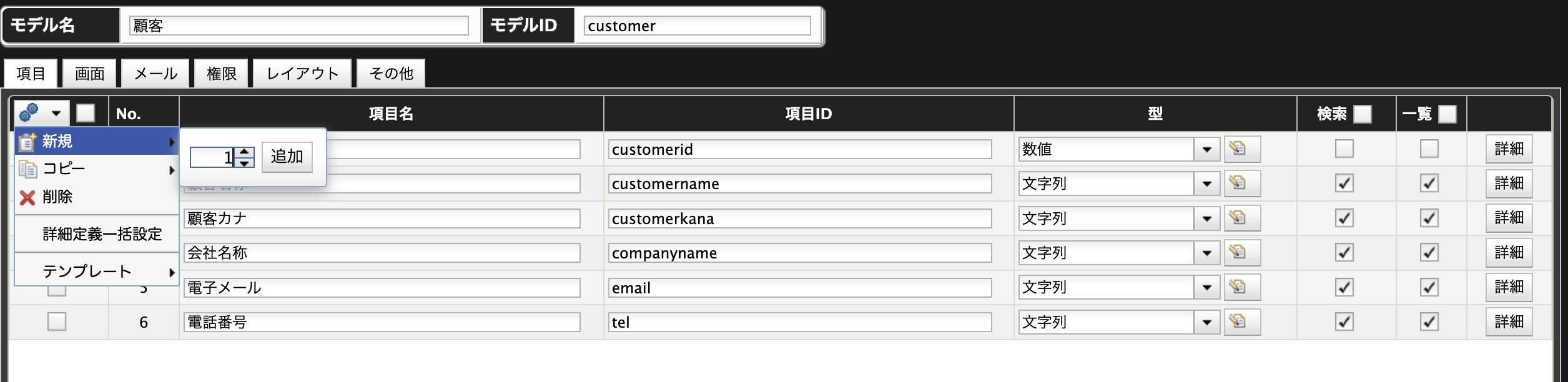The height and width of the screenshot is (382, 1568).
Task: Switch to the レイアウト tab
Action: [x=302, y=74]
